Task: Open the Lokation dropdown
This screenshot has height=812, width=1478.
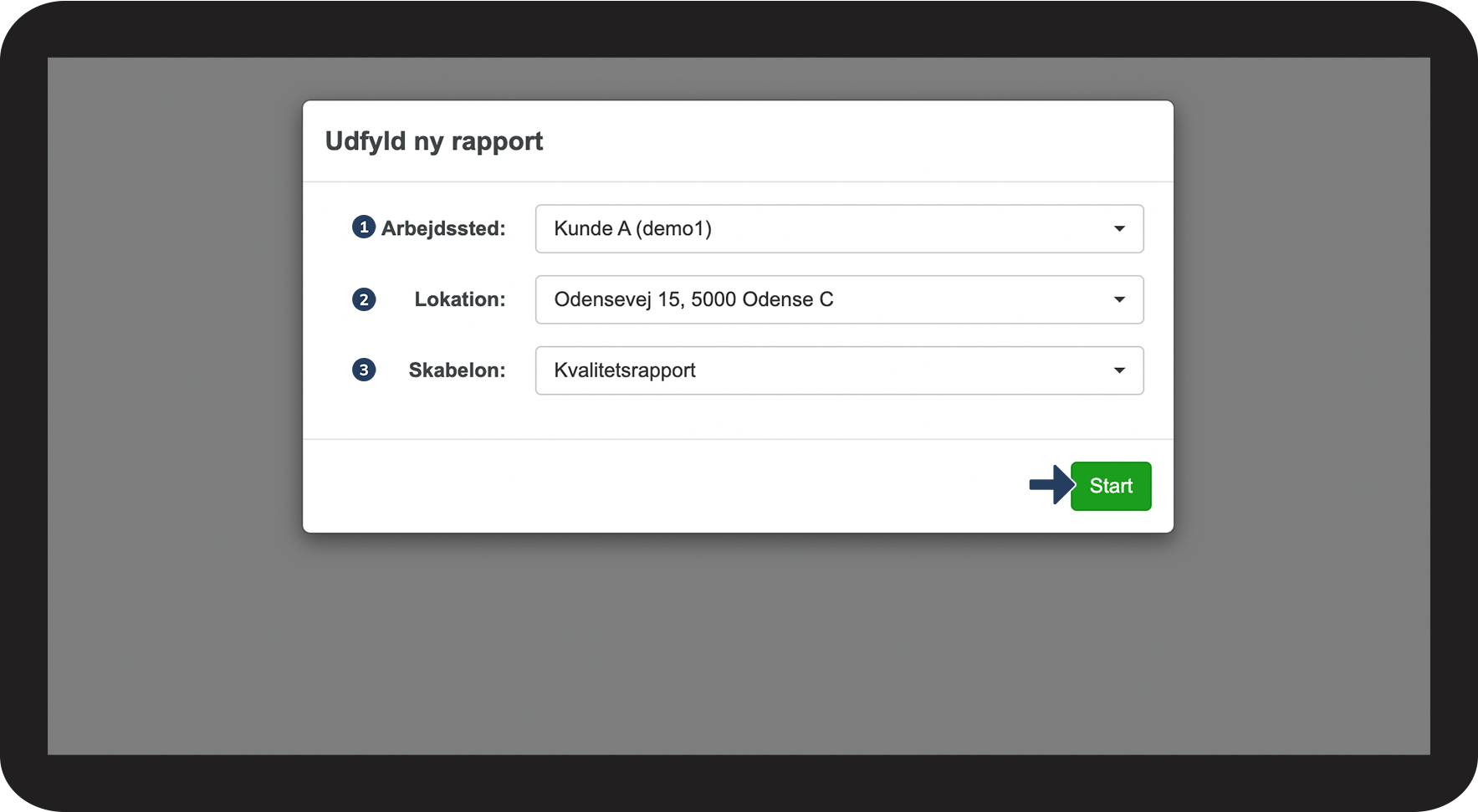Action: [x=838, y=299]
